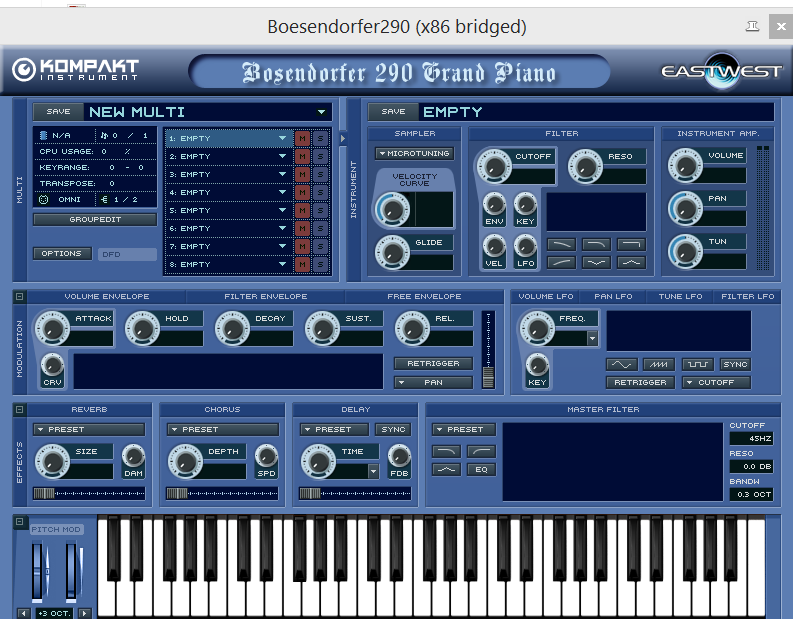Screen dimensions: 793x619
Task: Click the octave up arrow
Action: tap(85, 613)
